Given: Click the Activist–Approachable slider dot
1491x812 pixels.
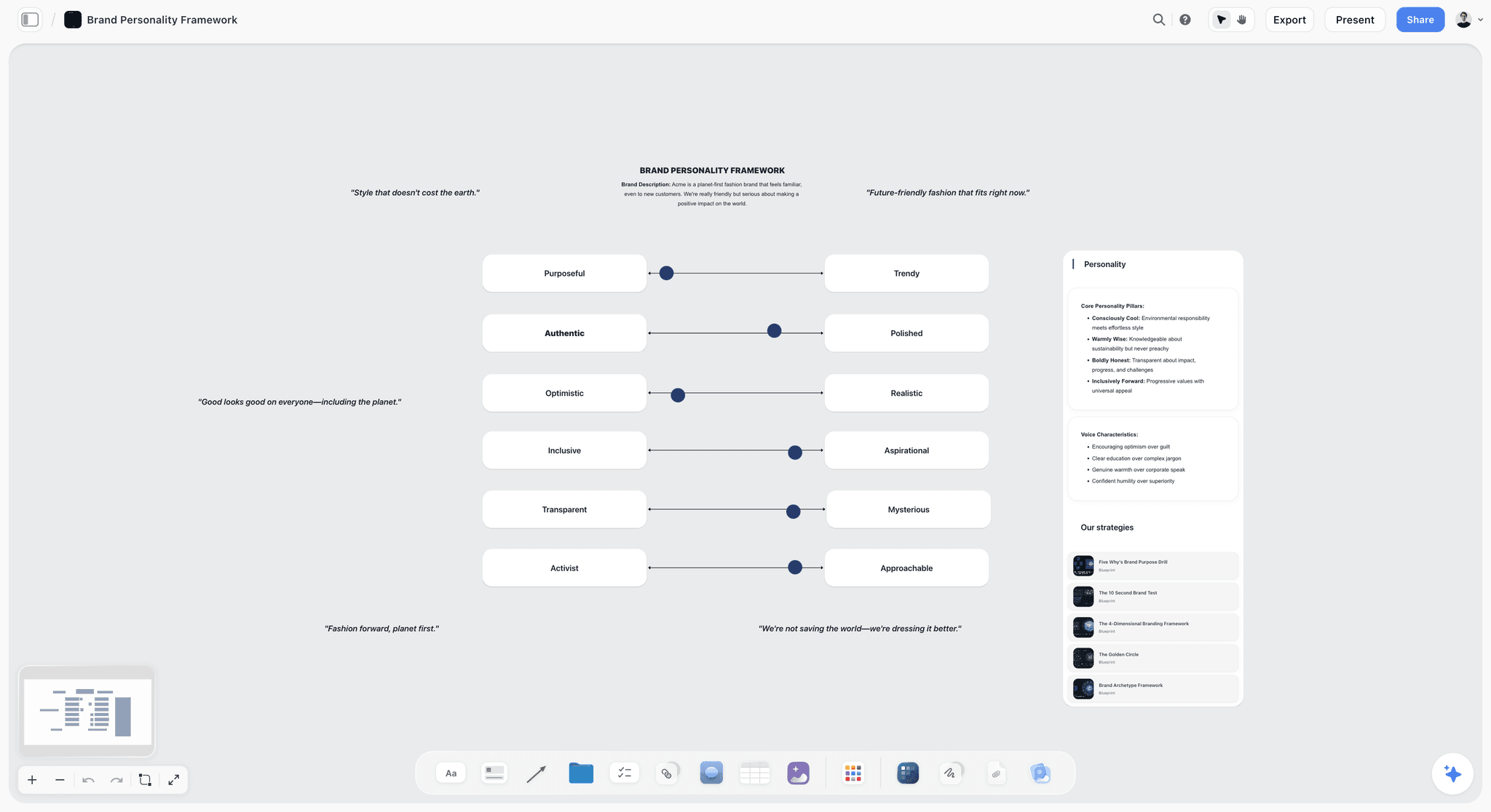Looking at the screenshot, I should (795, 567).
